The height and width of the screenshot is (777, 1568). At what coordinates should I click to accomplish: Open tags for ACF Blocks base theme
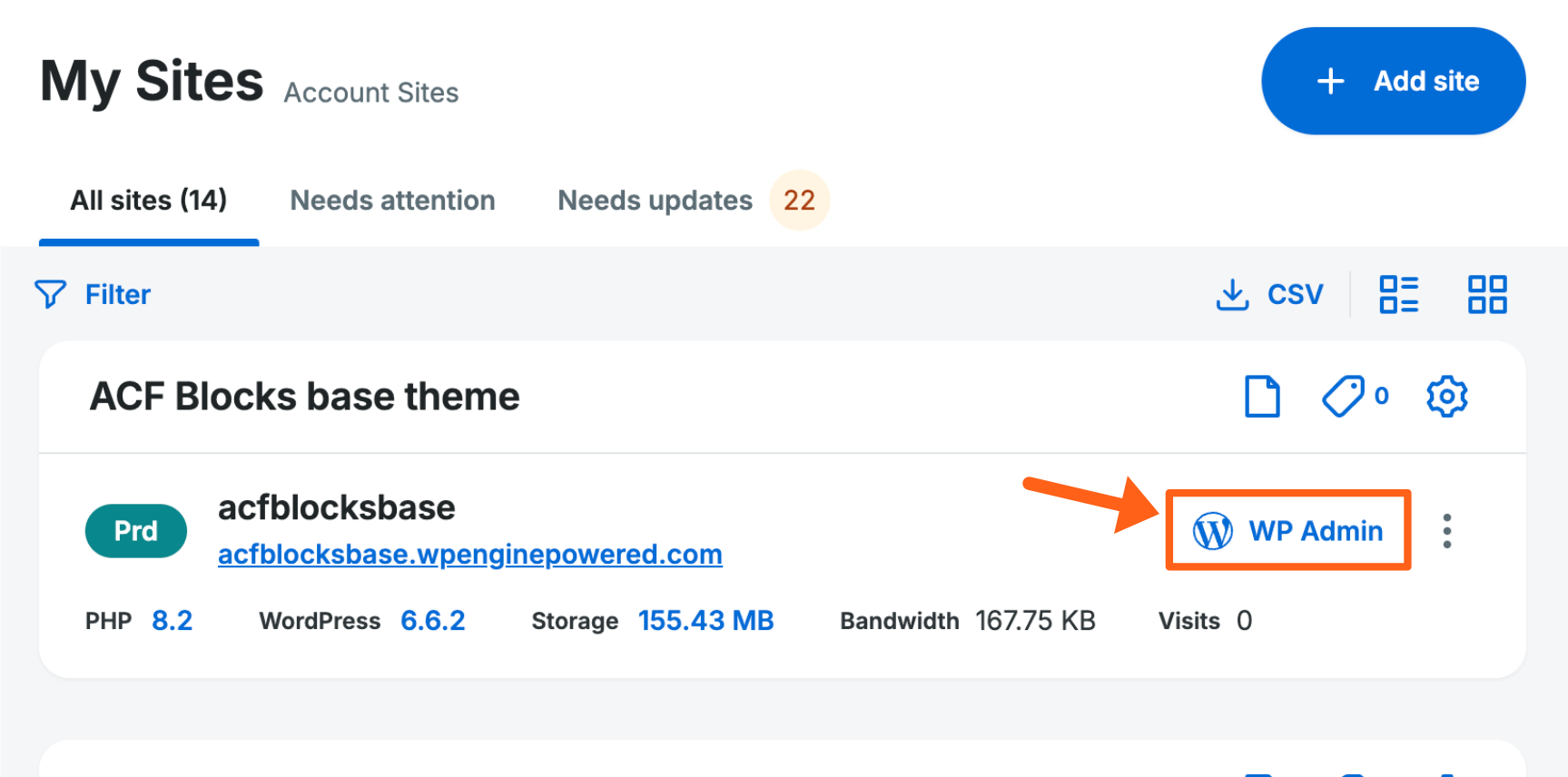[1344, 396]
